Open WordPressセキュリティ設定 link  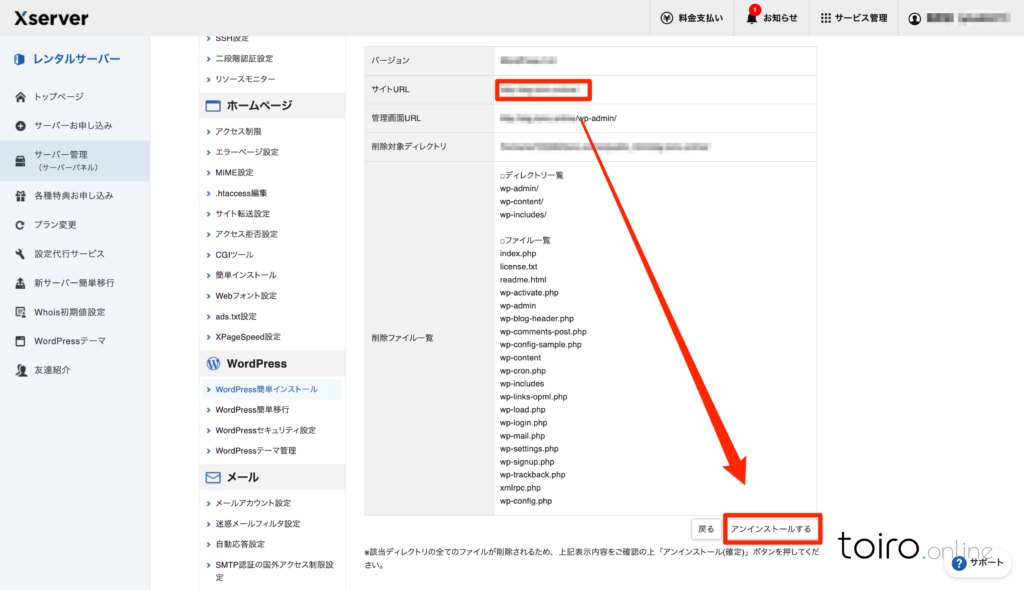click(265, 430)
